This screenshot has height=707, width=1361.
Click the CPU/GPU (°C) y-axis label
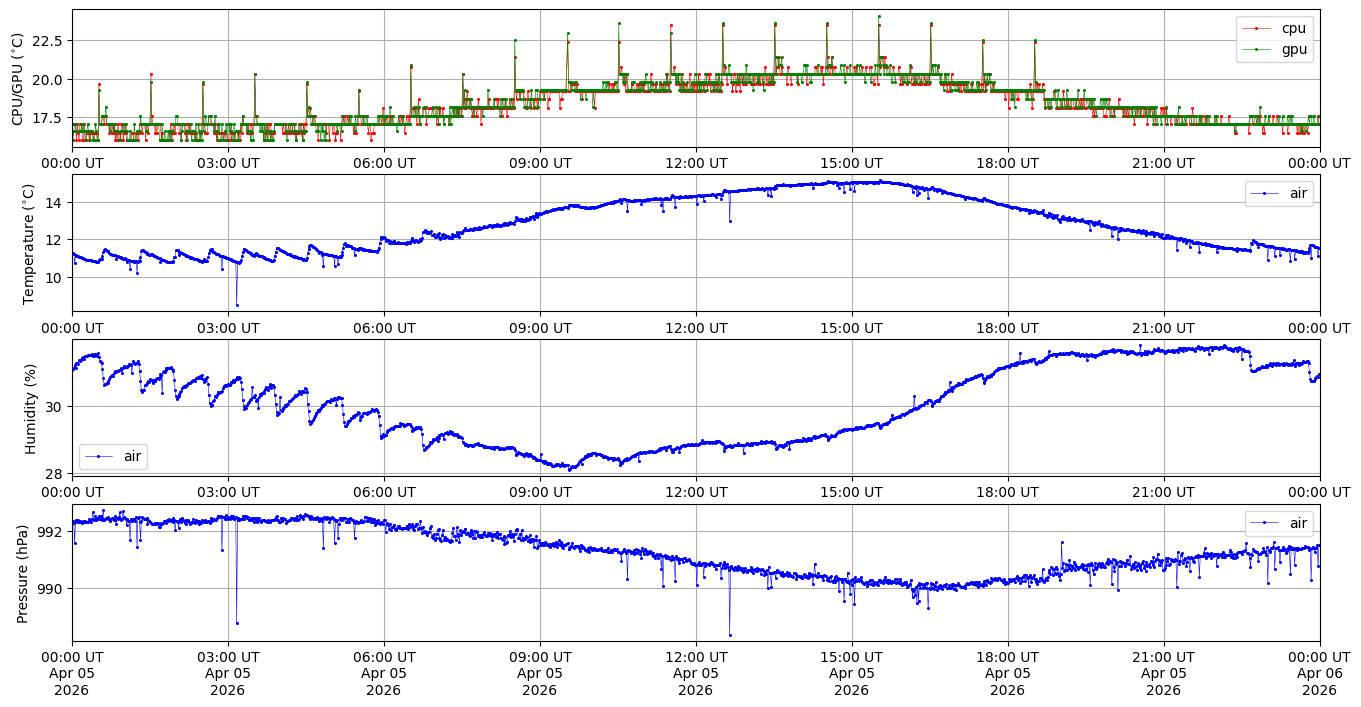17,79
